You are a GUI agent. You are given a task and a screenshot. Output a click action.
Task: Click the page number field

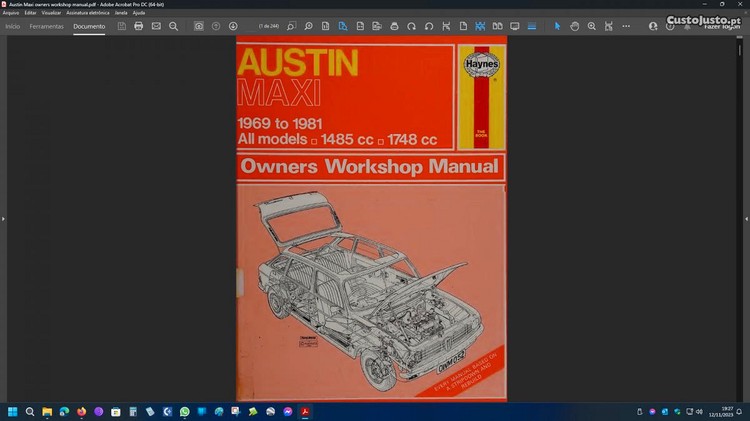[x=269, y=26]
